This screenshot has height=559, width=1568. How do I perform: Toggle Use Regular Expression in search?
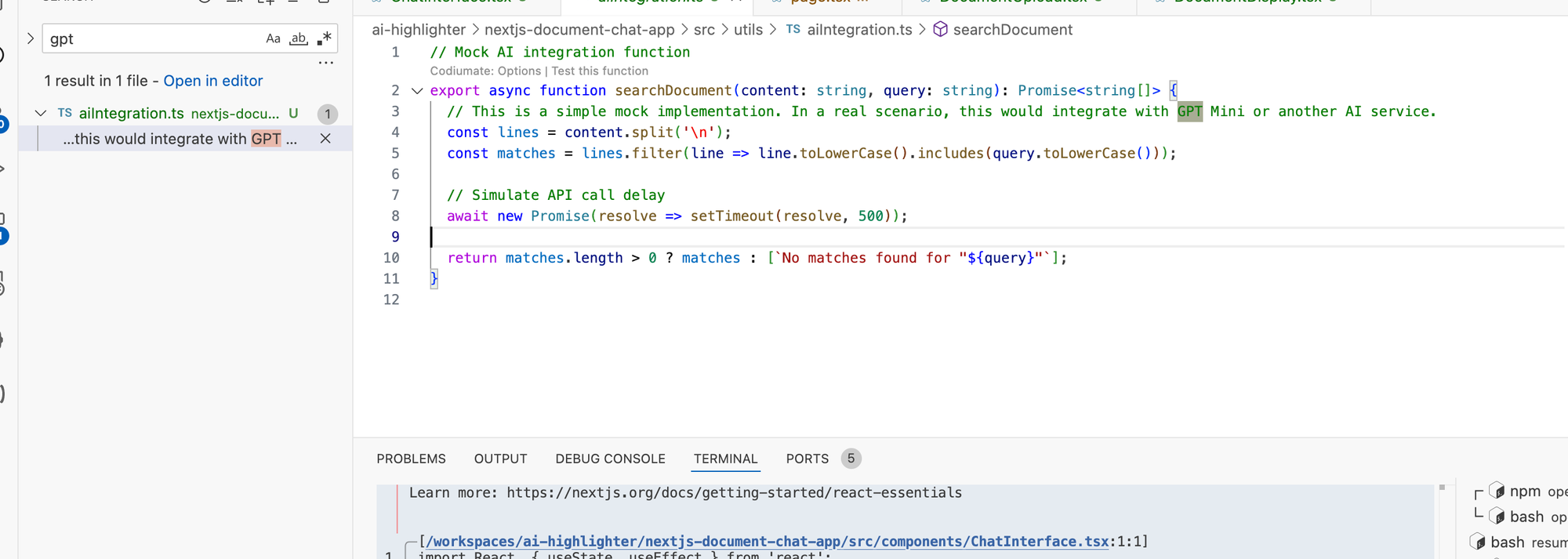coord(325,38)
